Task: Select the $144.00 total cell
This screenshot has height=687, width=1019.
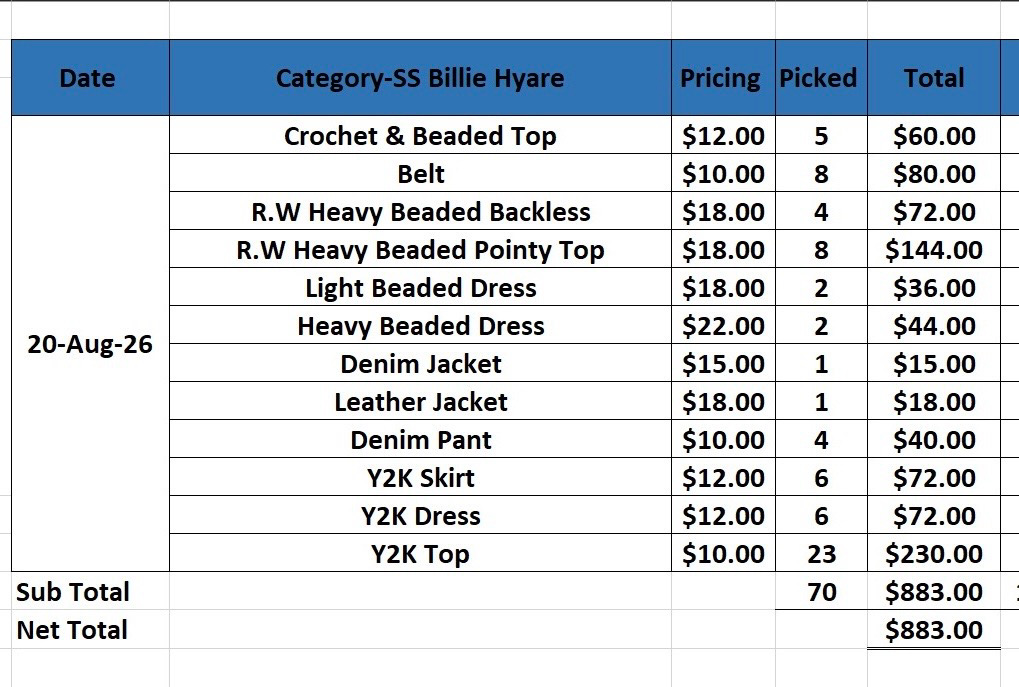Action: click(934, 250)
